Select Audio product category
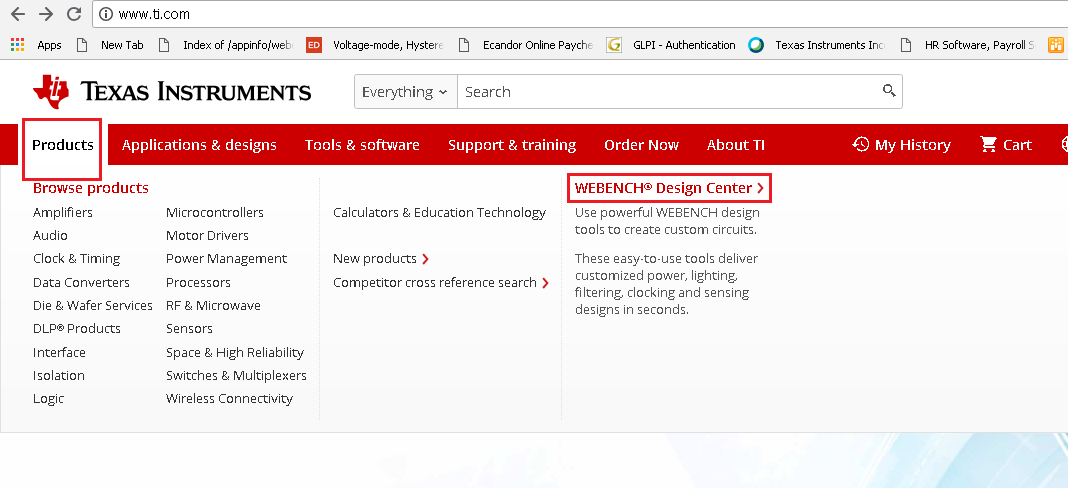 (50, 235)
